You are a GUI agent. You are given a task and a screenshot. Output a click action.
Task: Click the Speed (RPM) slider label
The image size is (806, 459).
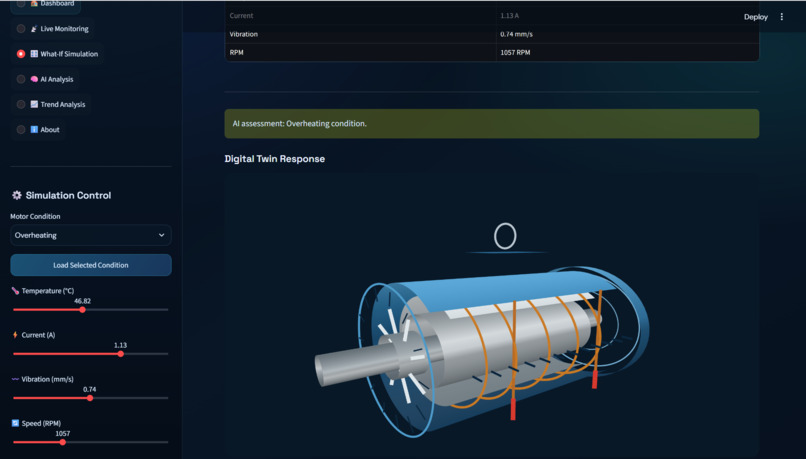[41, 424]
